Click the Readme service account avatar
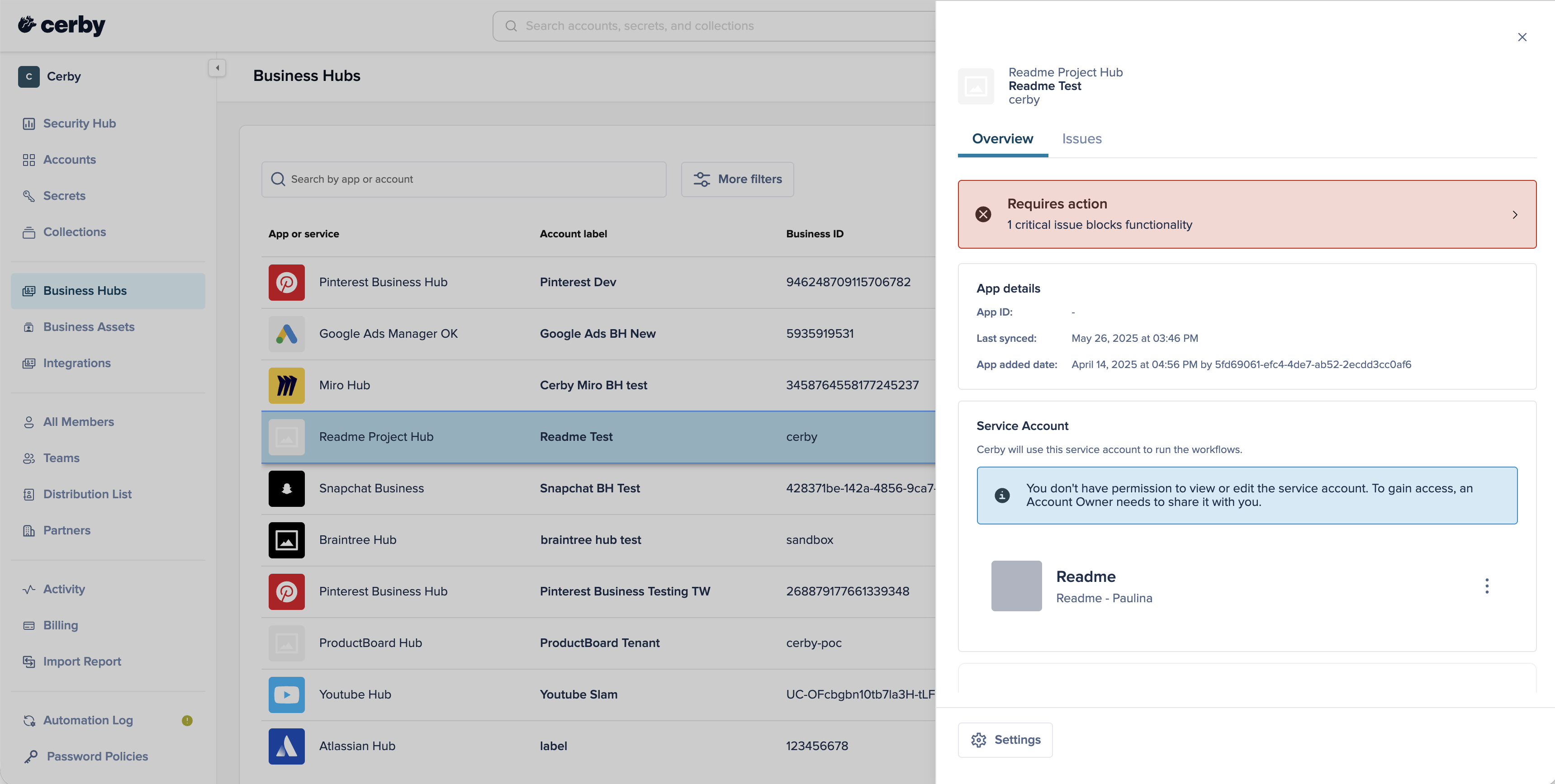1555x784 pixels. point(1017,586)
